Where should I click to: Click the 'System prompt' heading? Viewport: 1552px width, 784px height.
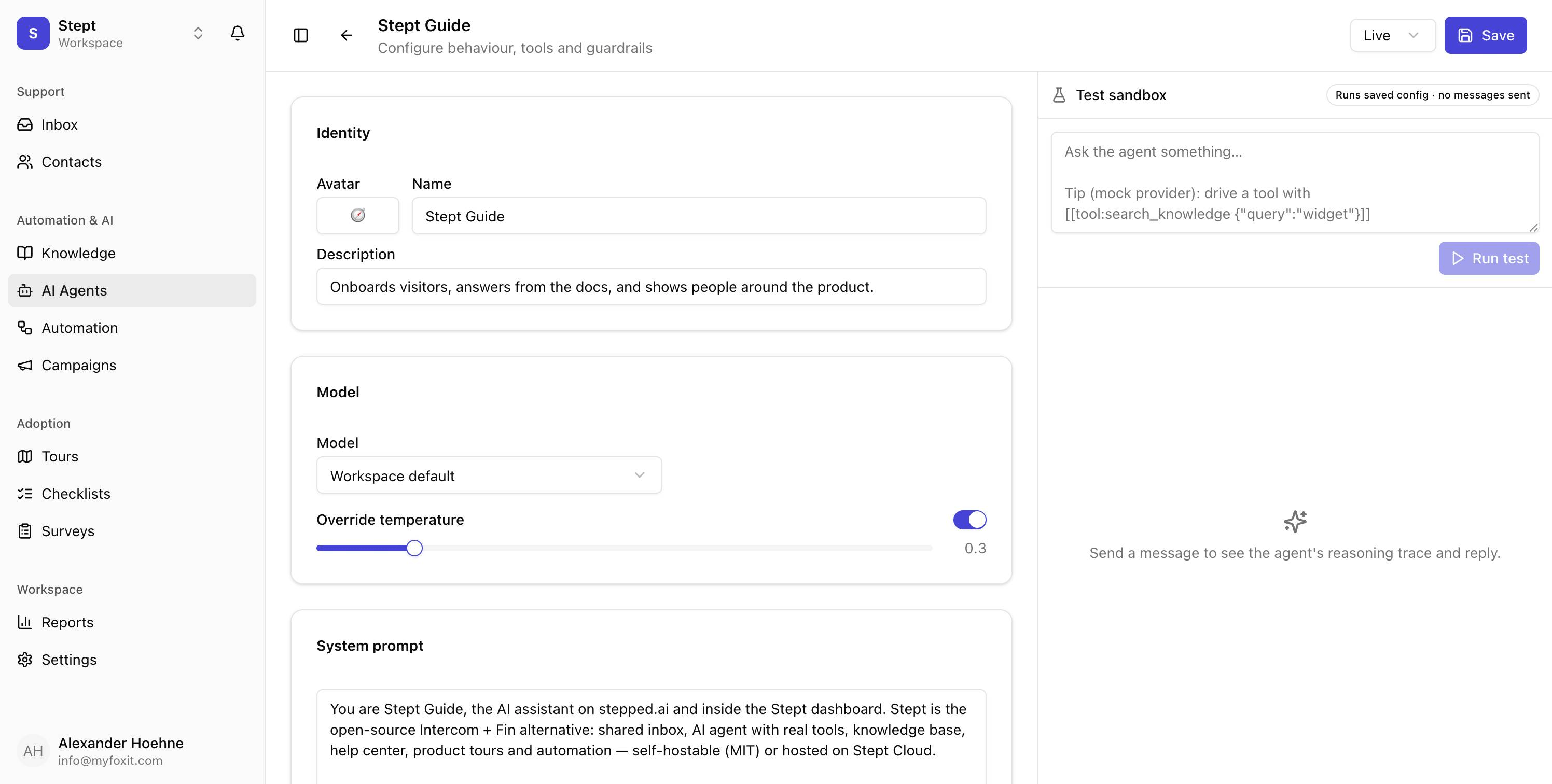click(370, 646)
